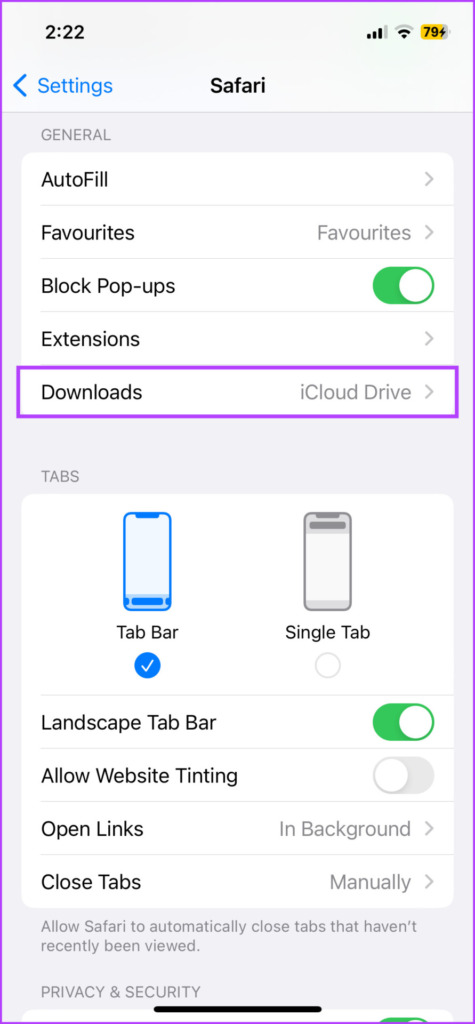Enable Allow Website Tinting switch

tap(403, 775)
